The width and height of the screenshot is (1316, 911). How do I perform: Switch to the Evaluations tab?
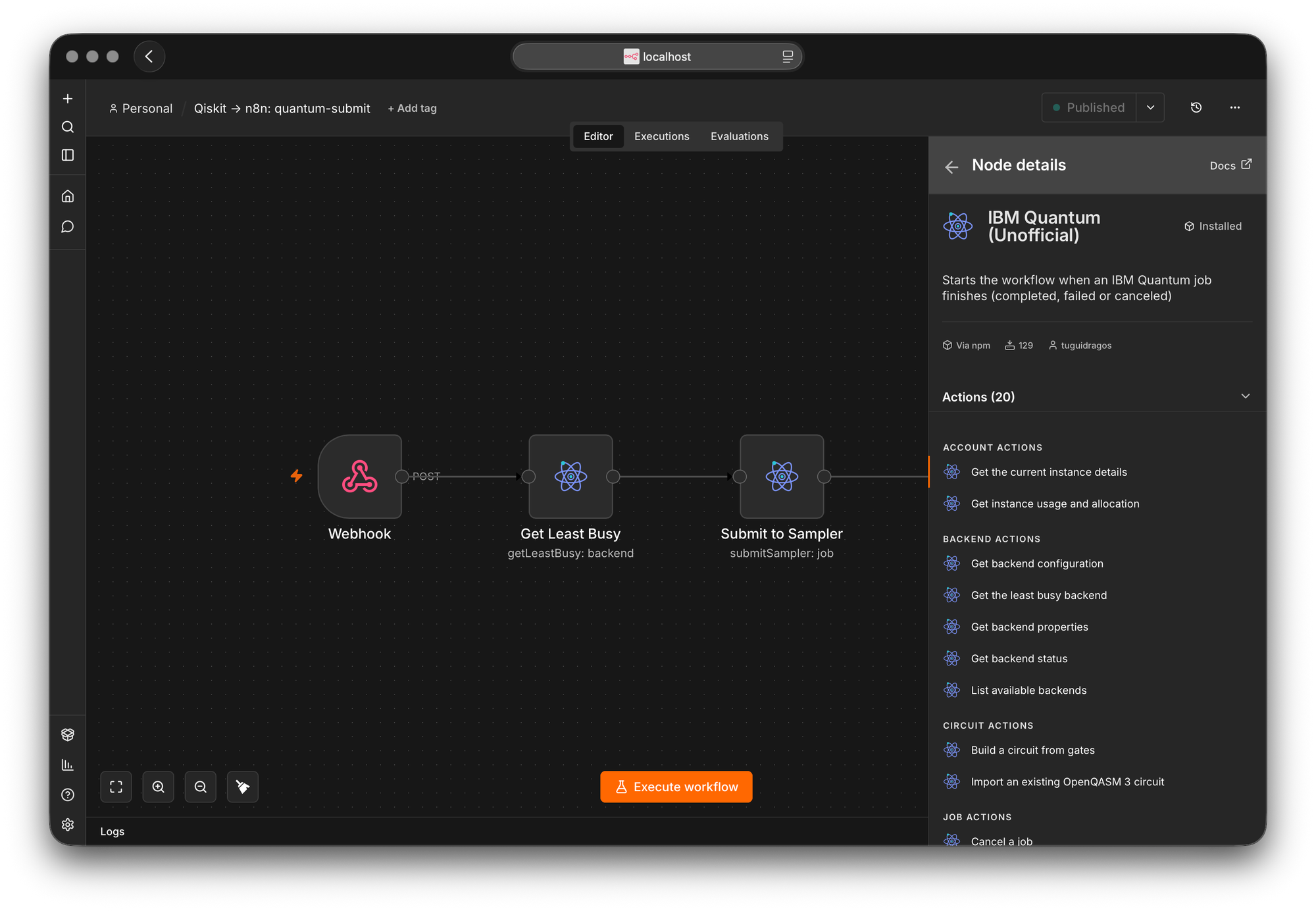tap(740, 136)
